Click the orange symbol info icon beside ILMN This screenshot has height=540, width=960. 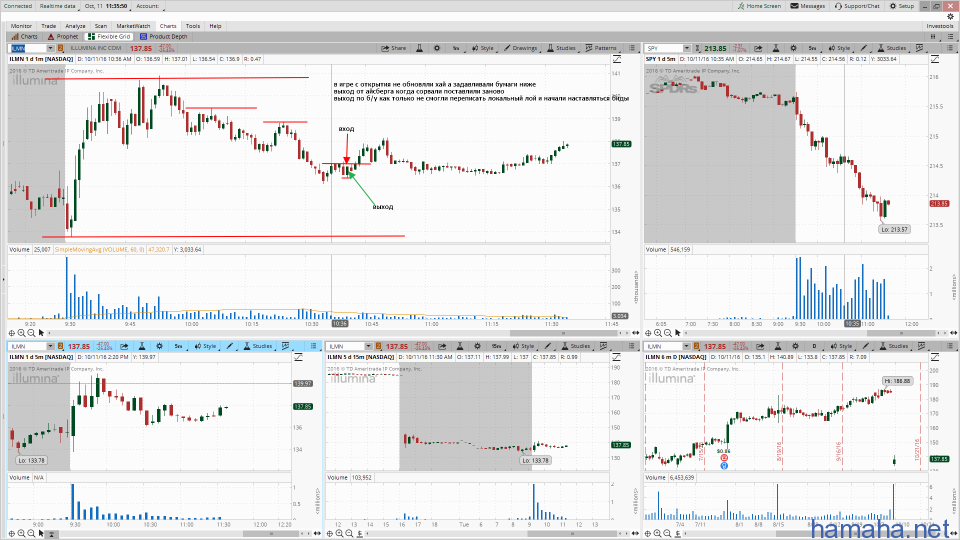coord(61,48)
